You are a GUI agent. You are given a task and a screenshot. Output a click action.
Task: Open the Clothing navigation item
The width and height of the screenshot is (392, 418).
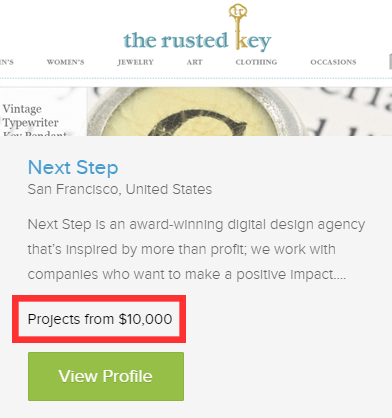(x=256, y=62)
